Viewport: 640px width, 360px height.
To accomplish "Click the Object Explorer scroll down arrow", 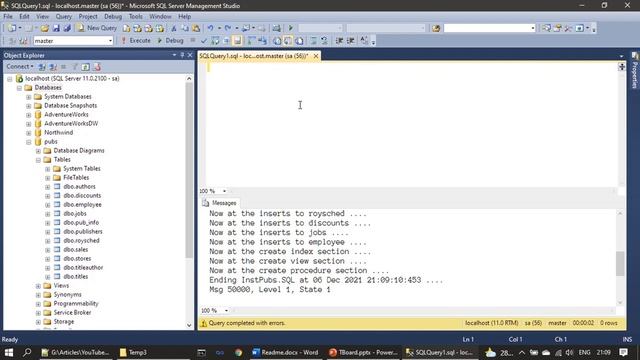I will coord(189,325).
